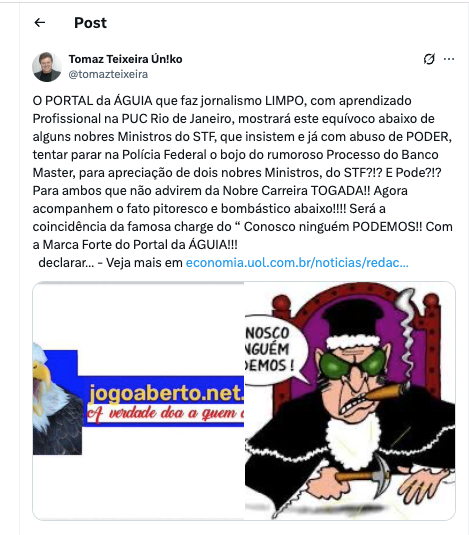This screenshot has width=469, height=535.
Task: Click the display name Tomaz Teixeira Ún!ko
Action: pyautogui.click(x=125, y=59)
